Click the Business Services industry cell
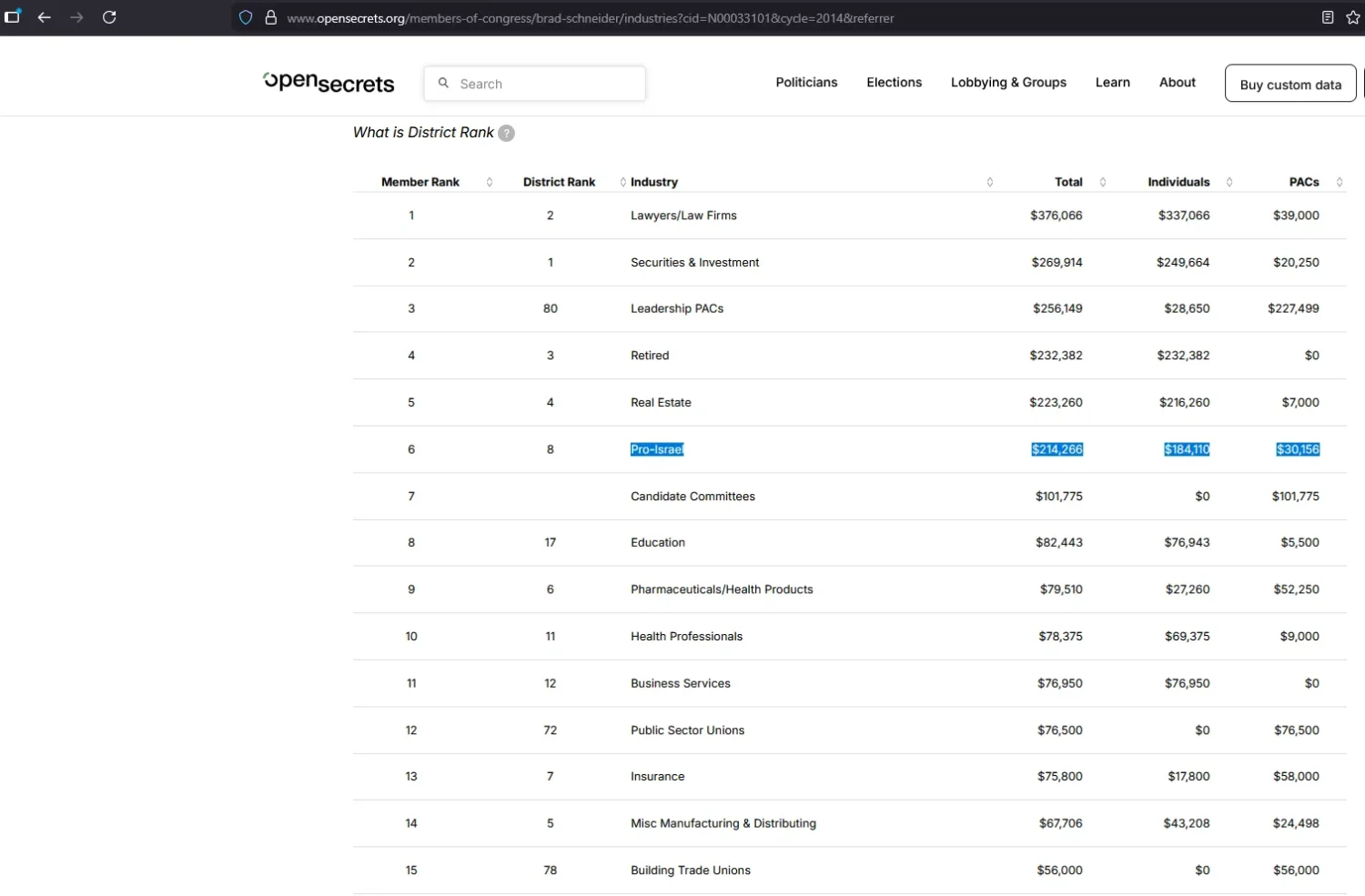The height and width of the screenshot is (896, 1365). tap(681, 683)
